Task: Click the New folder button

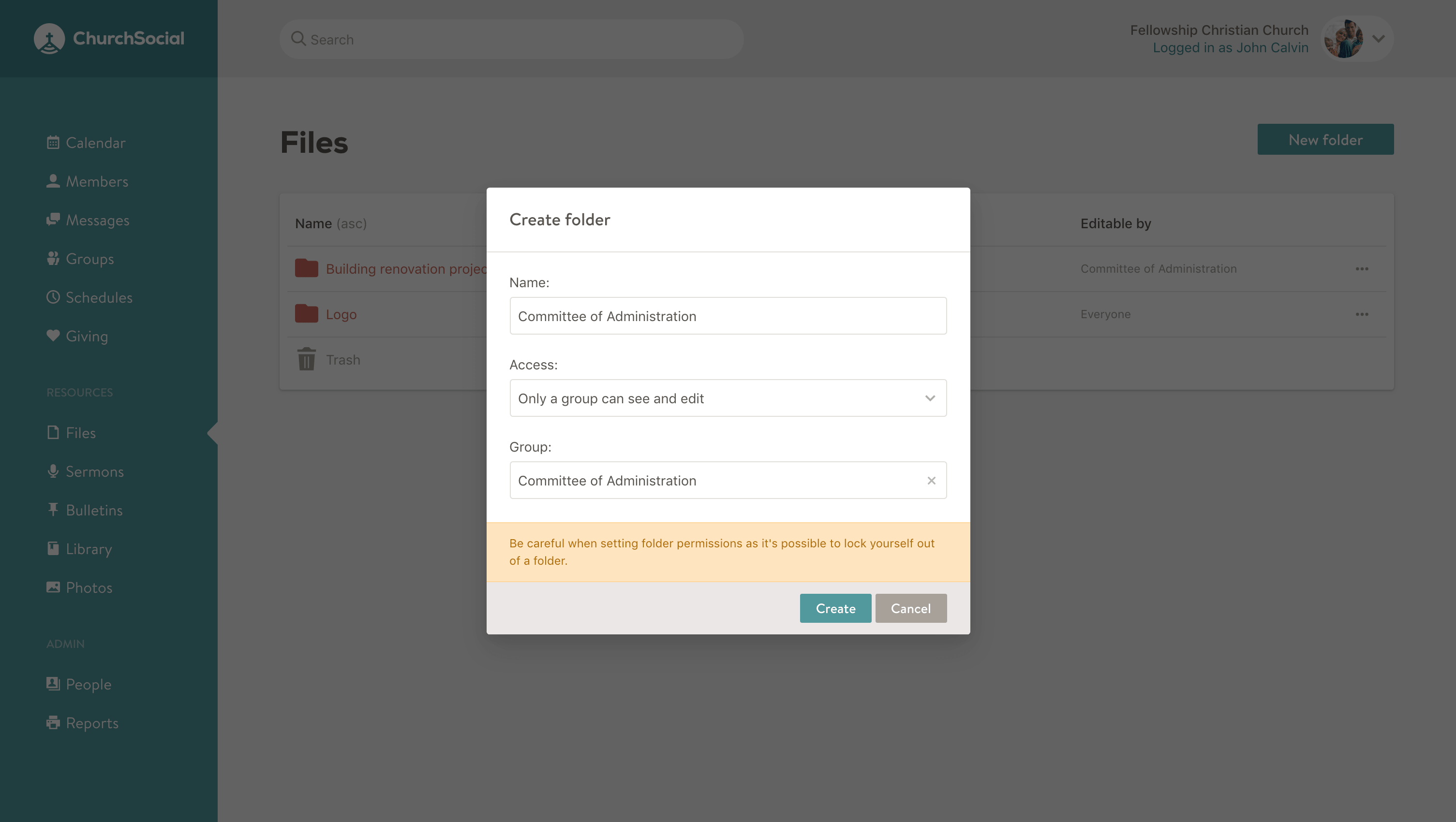Action: pyautogui.click(x=1325, y=139)
